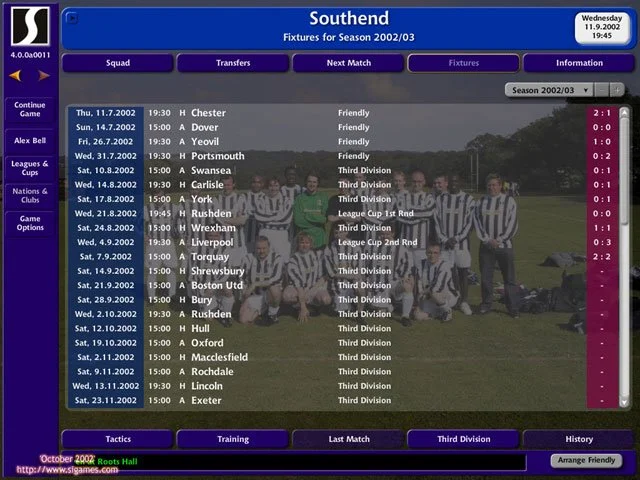Open the Alex Bell manager menu

point(30,140)
